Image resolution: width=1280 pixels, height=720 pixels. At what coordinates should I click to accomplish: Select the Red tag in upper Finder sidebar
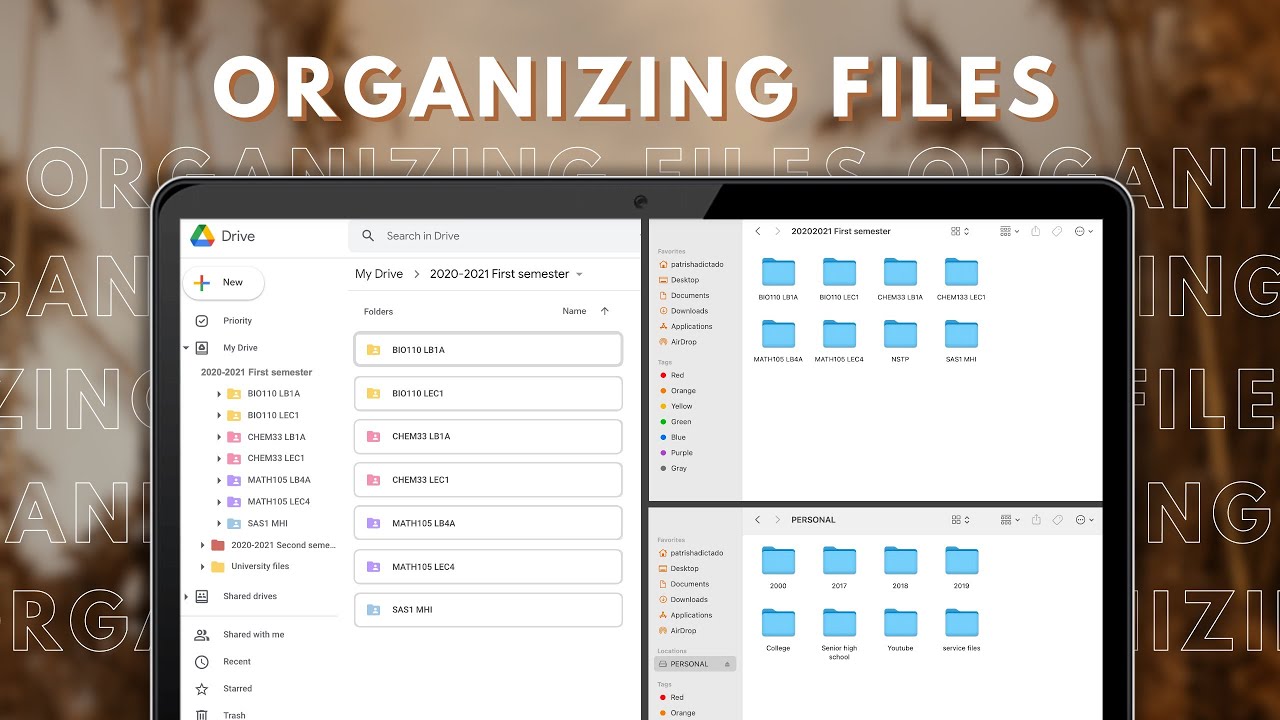tap(672, 376)
